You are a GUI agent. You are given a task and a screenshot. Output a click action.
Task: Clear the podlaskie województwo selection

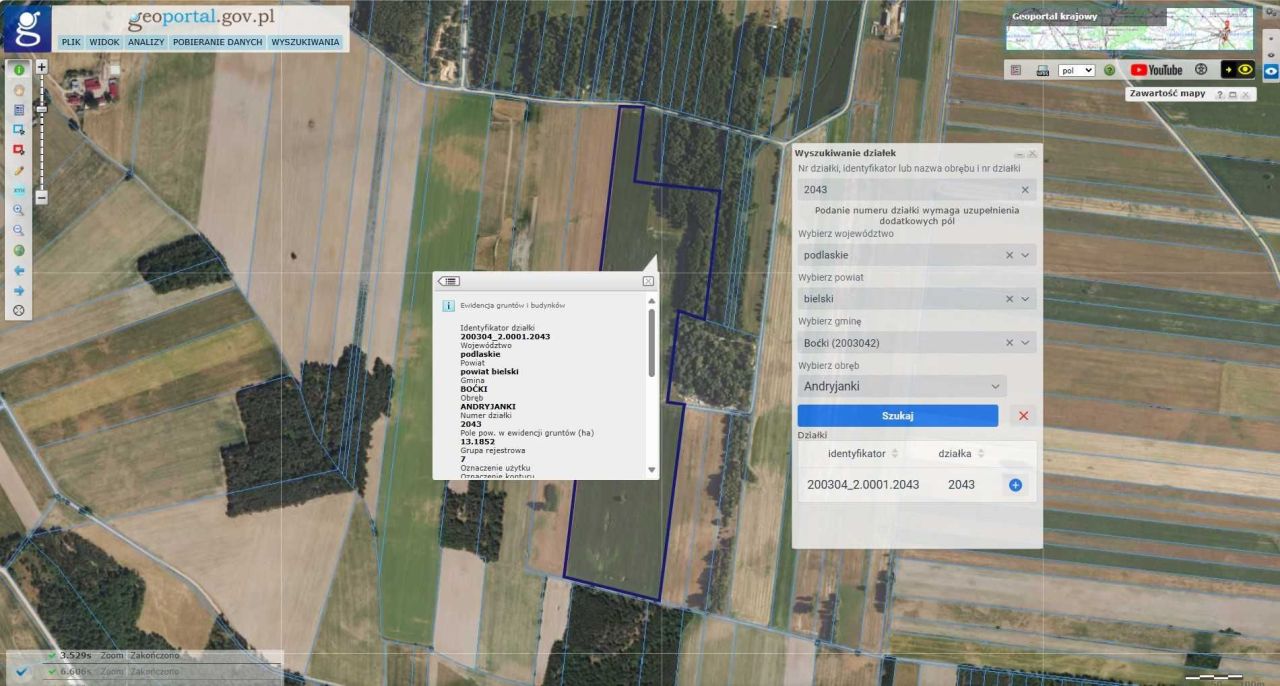1009,255
